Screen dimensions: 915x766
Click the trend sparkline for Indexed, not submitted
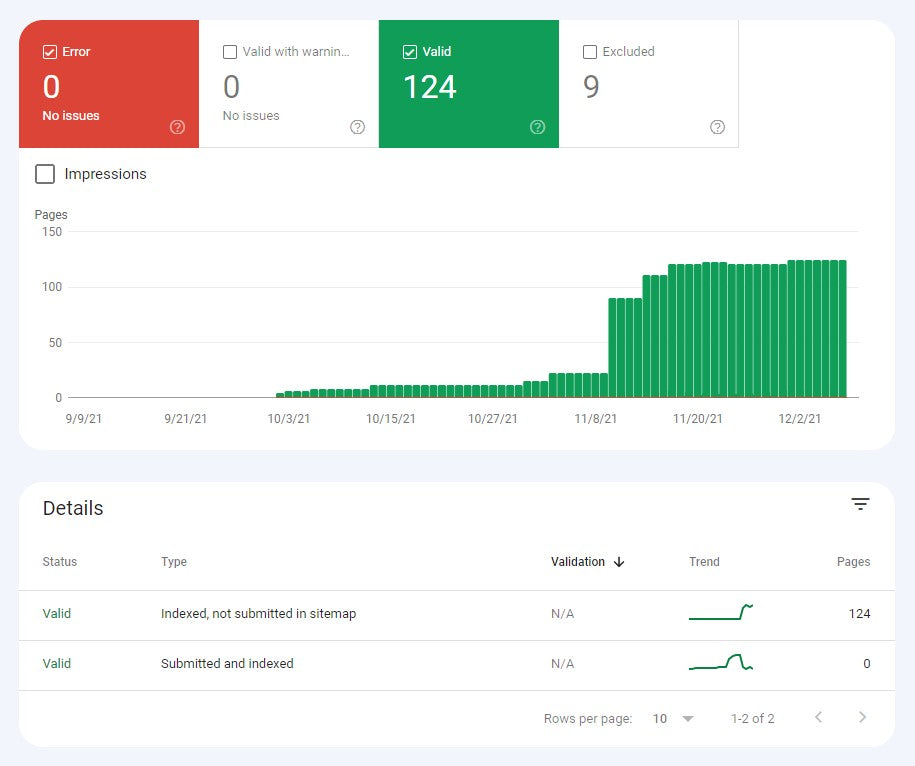pyautogui.click(x=721, y=612)
